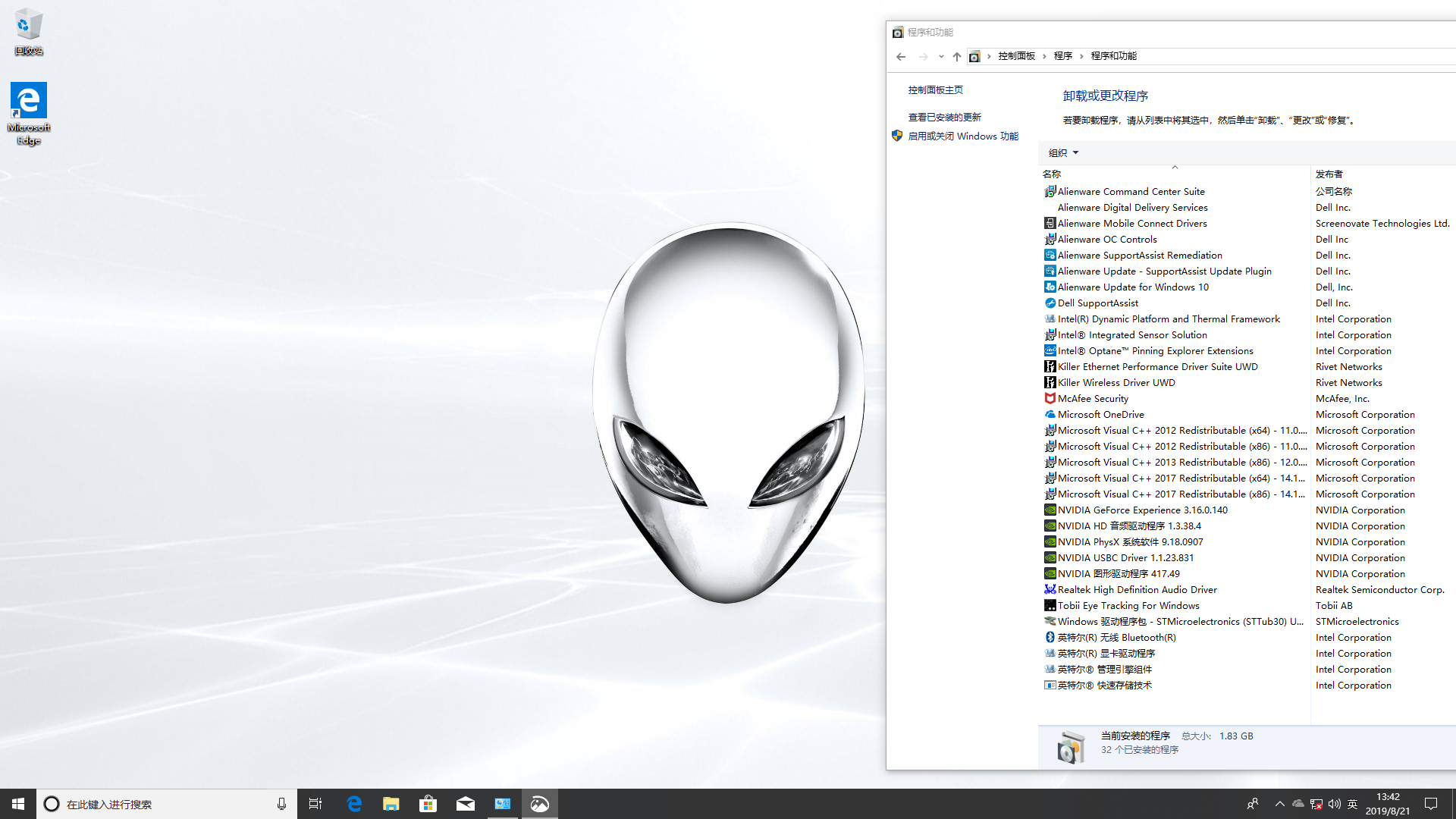
Task: Open the network status tray icon
Action: 1316,804
